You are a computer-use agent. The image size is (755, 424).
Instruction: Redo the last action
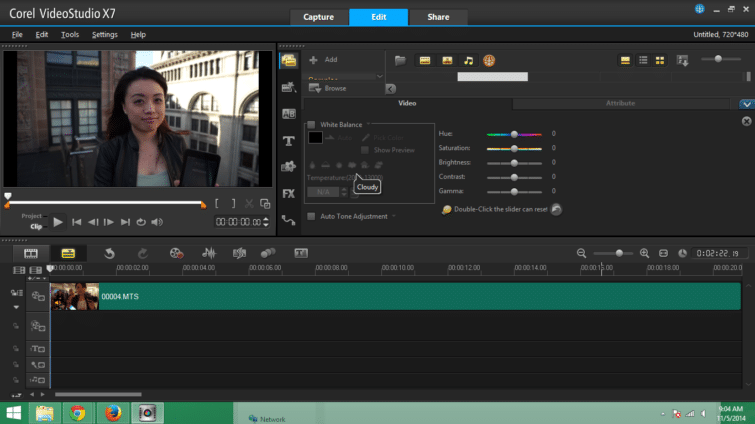coord(143,253)
